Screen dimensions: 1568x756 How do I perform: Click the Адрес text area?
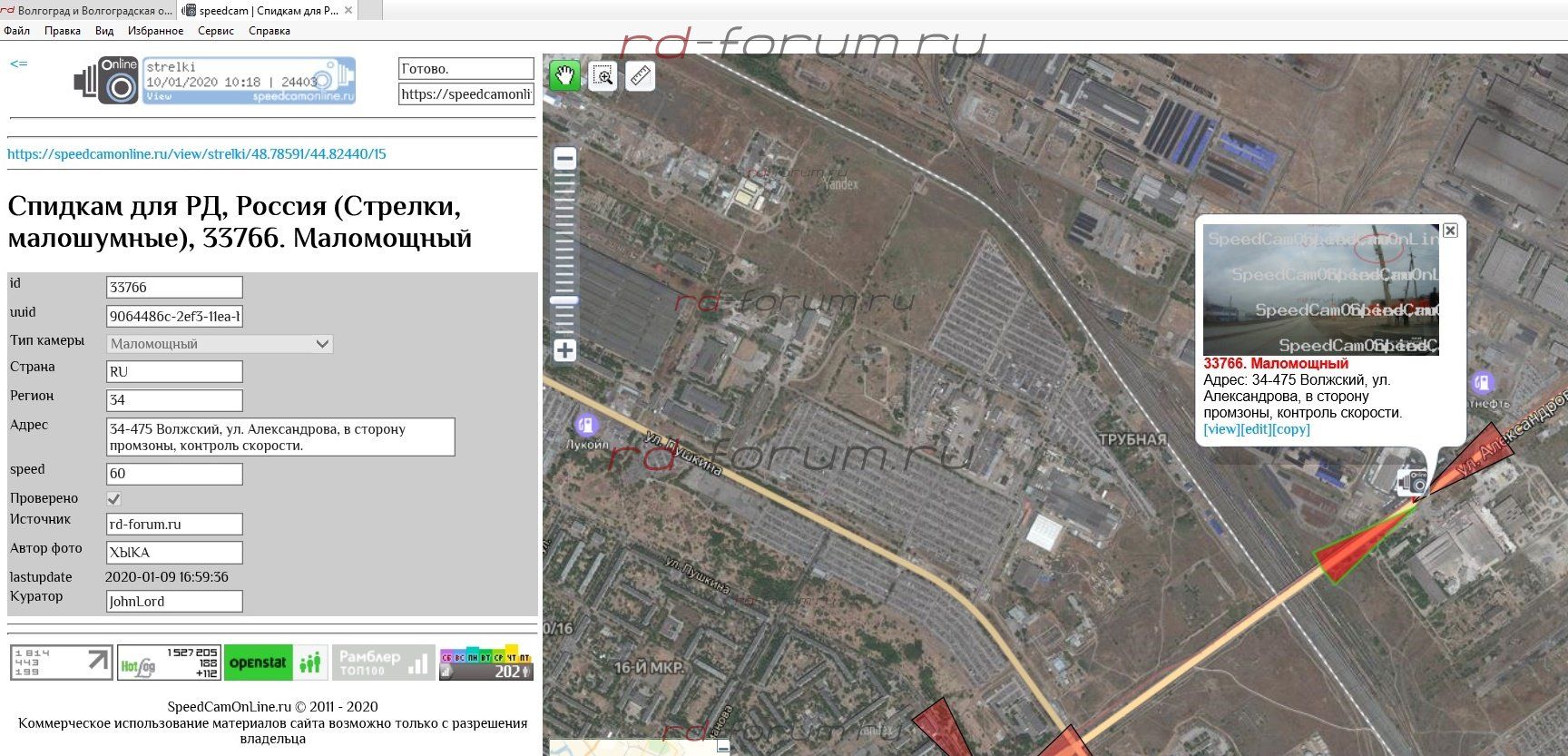(280, 437)
